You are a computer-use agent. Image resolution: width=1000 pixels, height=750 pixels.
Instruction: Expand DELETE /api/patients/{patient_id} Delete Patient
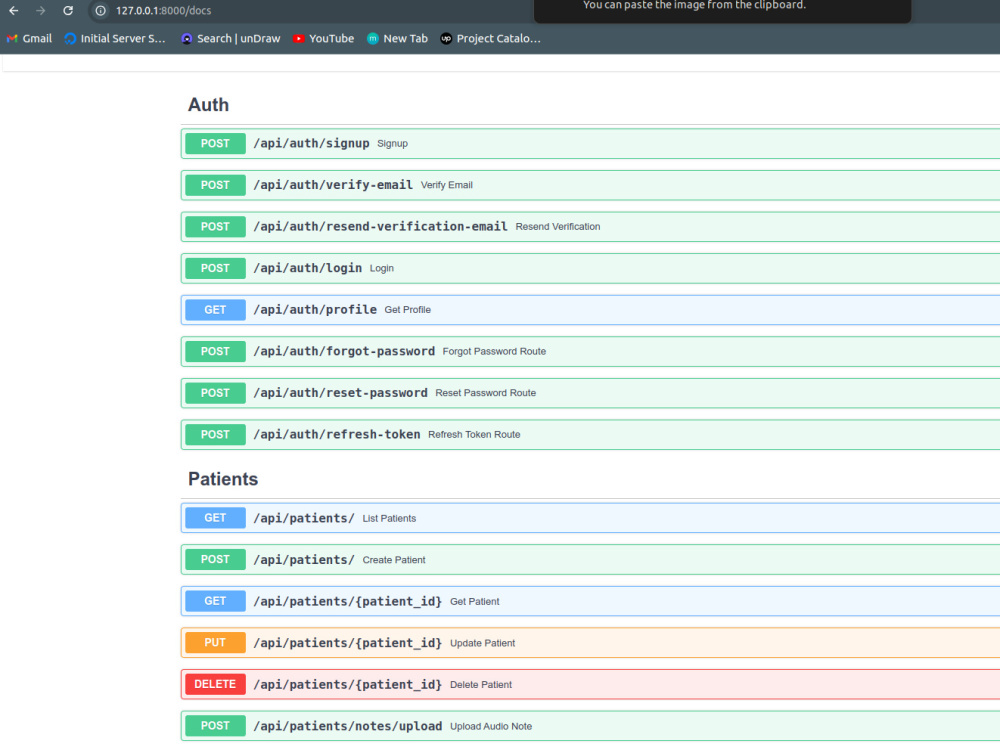coord(591,684)
